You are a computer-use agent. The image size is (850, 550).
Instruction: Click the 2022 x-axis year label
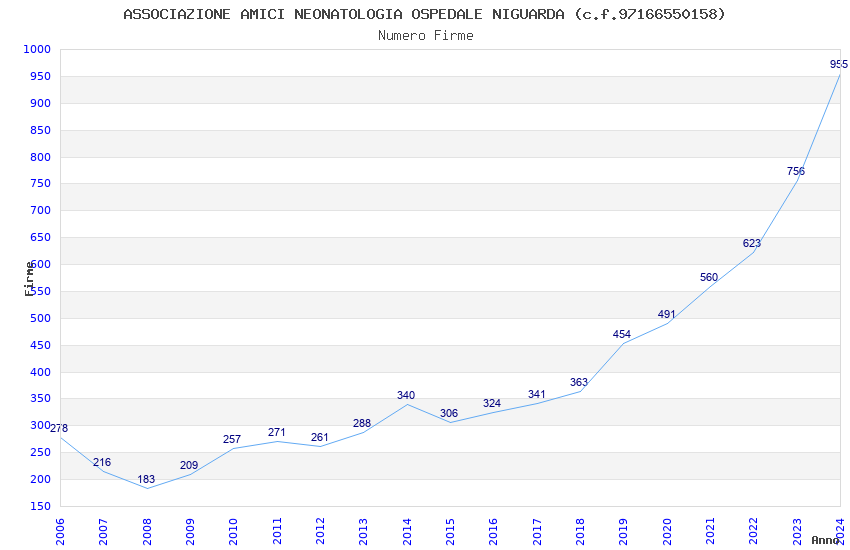pyautogui.click(x=754, y=532)
